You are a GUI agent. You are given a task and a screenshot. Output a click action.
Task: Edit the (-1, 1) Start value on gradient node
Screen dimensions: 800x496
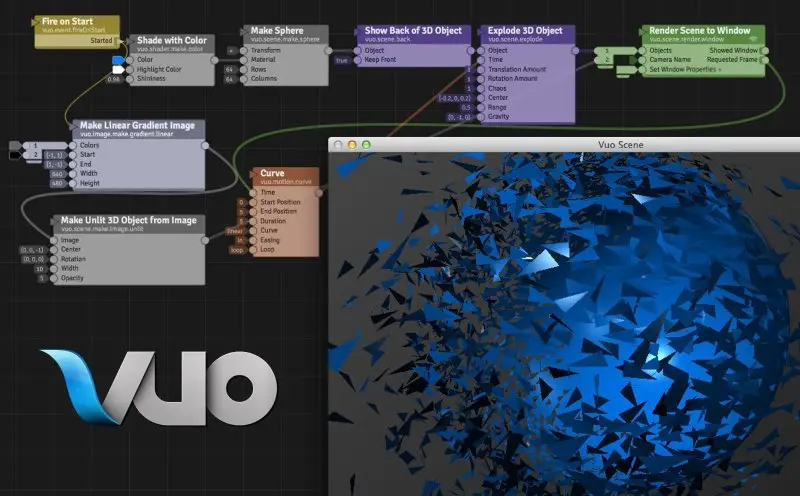[54, 155]
